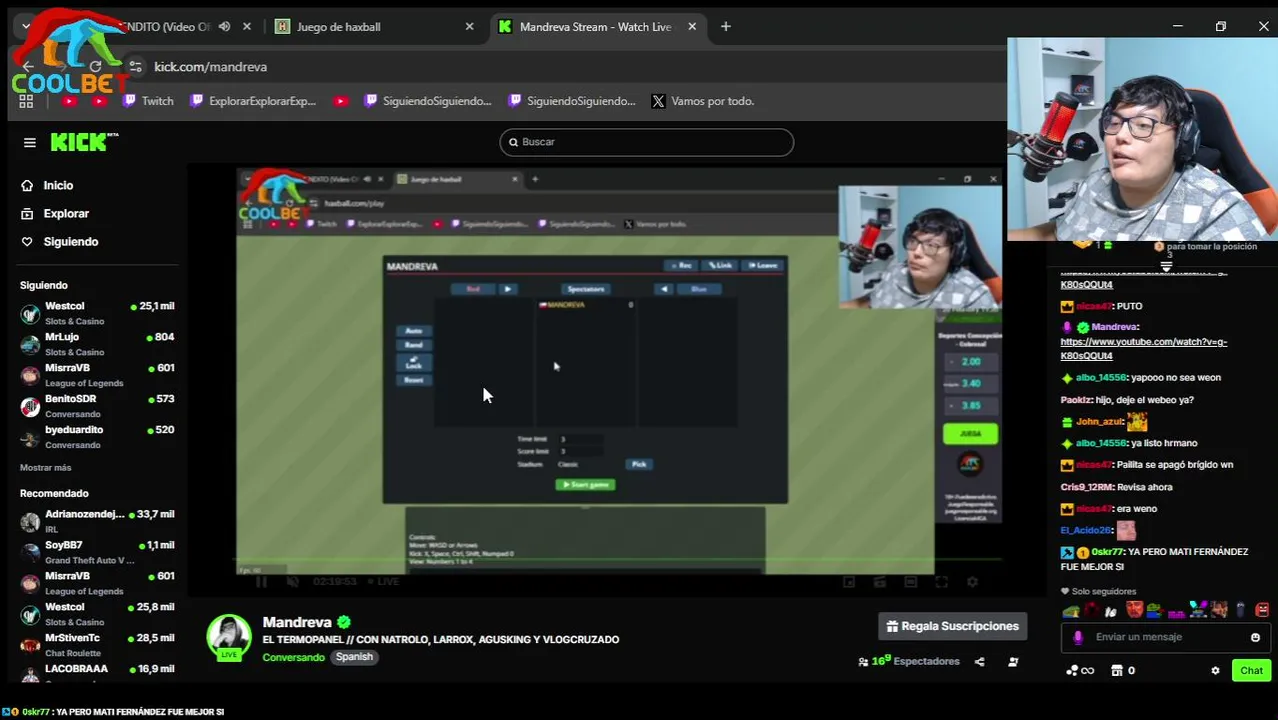Share the stream via share icon

[x=979, y=662]
